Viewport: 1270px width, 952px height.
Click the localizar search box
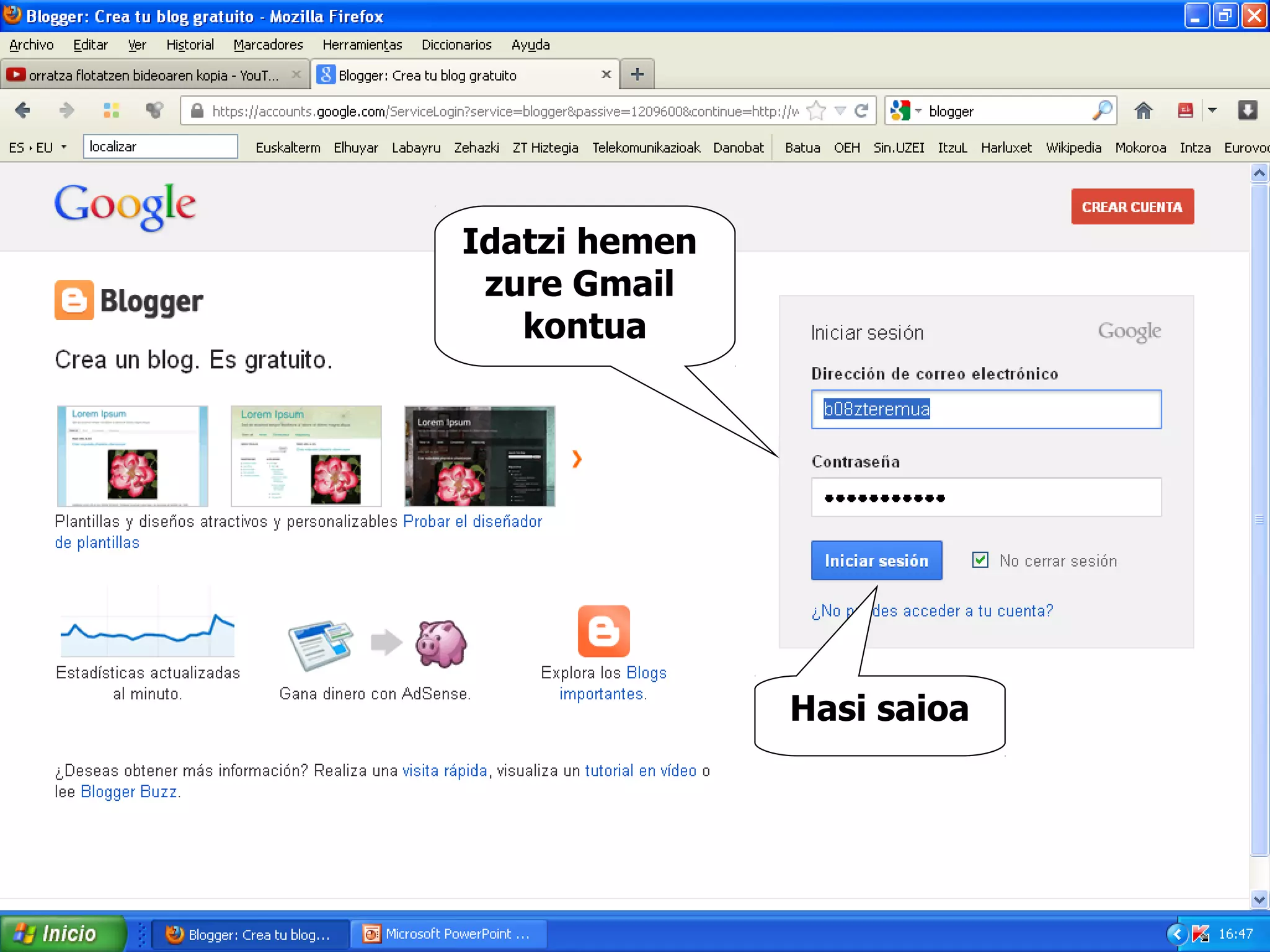pyautogui.click(x=160, y=147)
